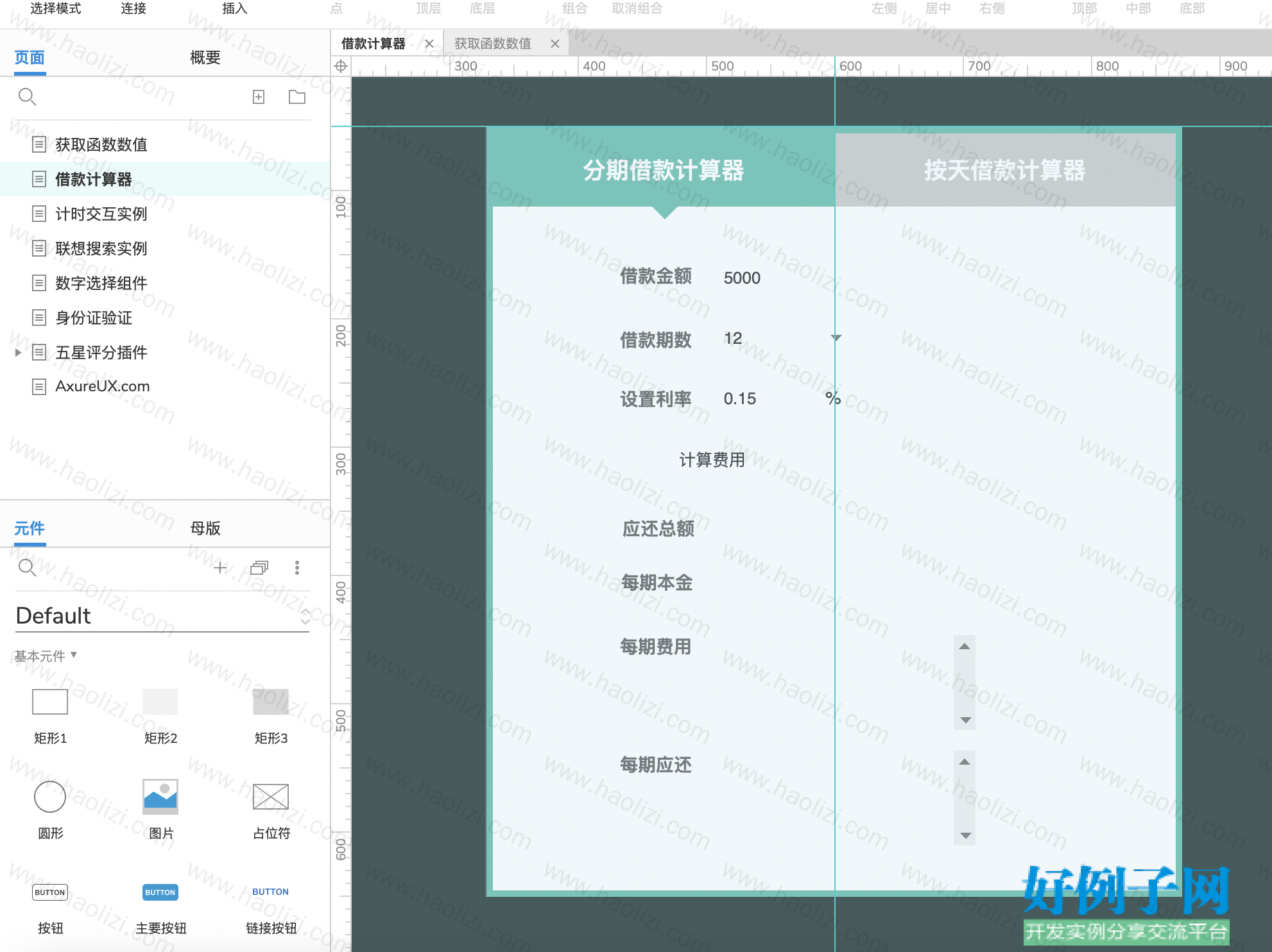
Task: Click up arrow of 每期应还 scrollbar
Action: [965, 762]
